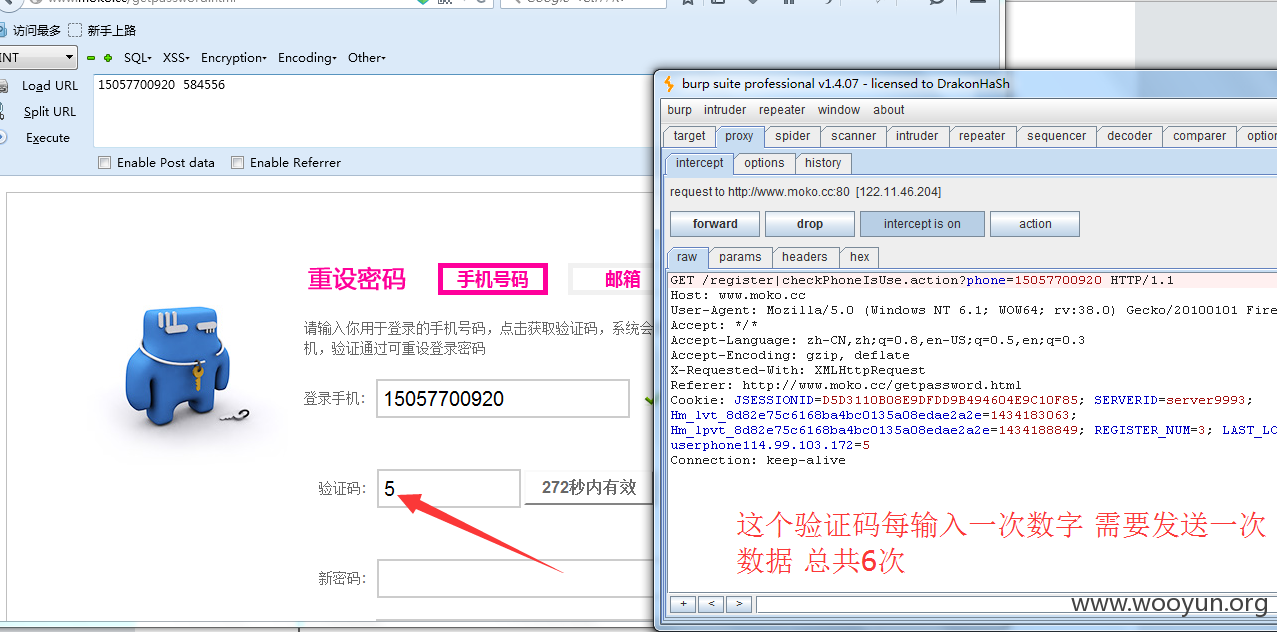Click the 'userphone114.99.103.172=5' cookie line

coord(770,446)
